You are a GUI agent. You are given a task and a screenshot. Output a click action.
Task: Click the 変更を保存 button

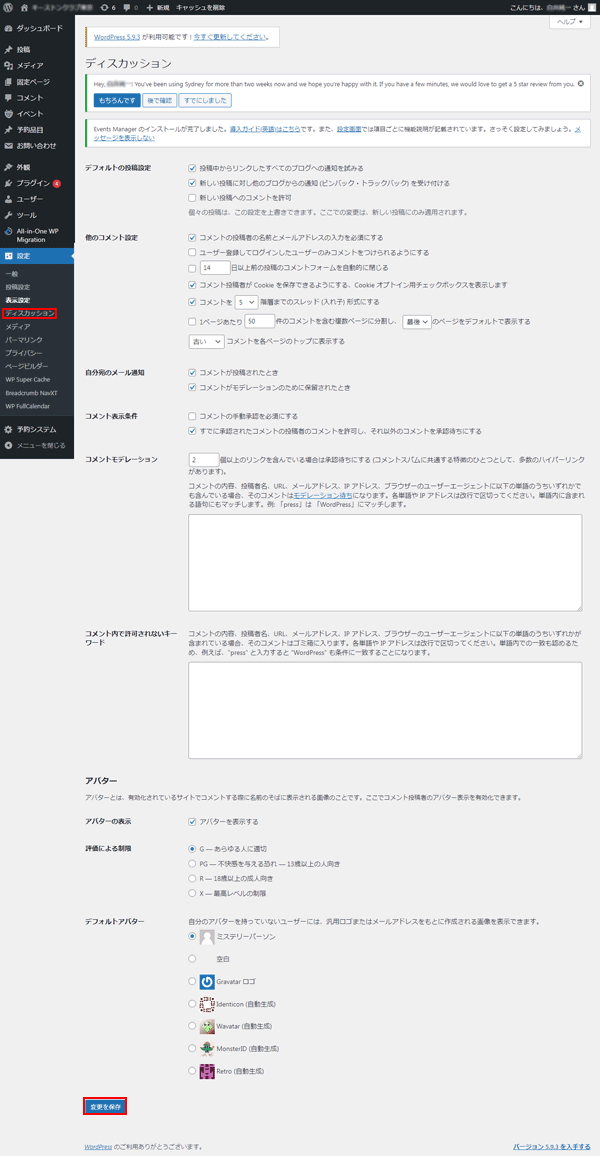[105, 1106]
